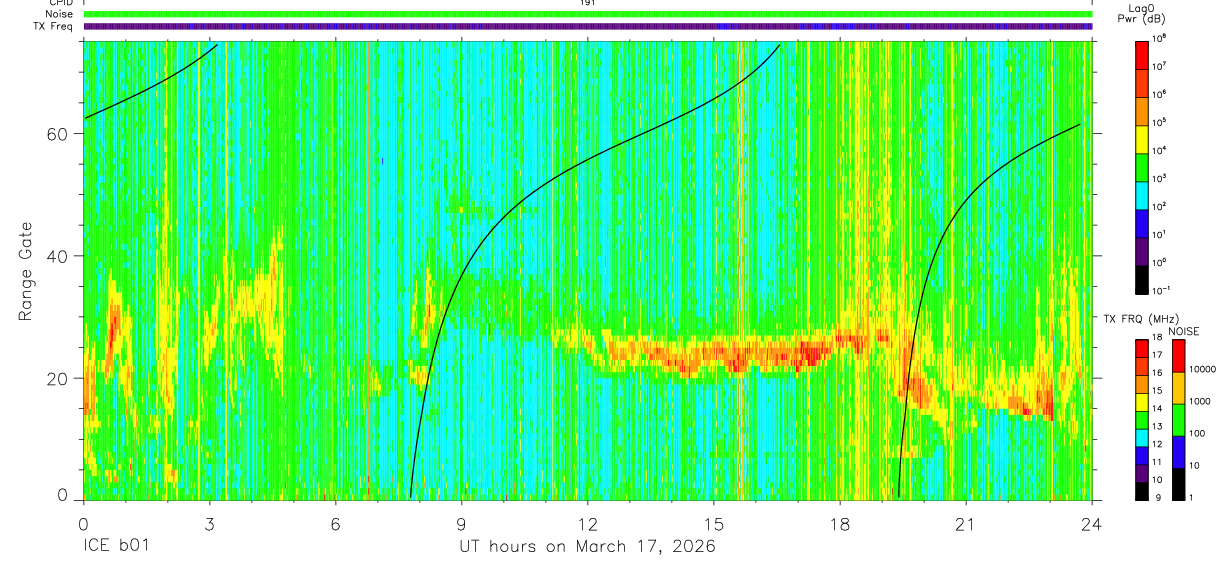Screen dimensions: 1228x567
Task: Click the x-axis tick label '6'
Action: tap(335, 522)
